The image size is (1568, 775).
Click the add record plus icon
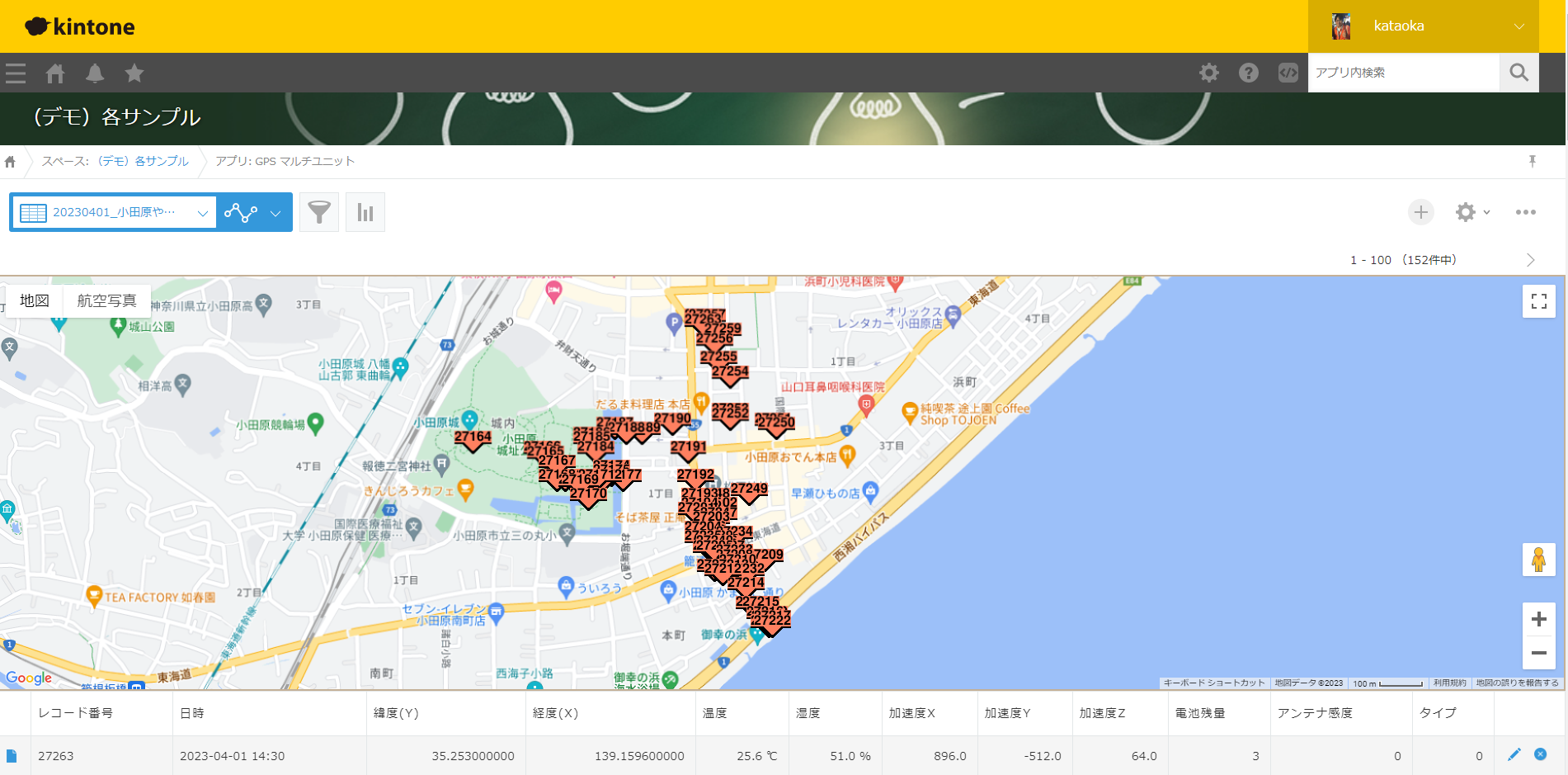coord(1420,212)
